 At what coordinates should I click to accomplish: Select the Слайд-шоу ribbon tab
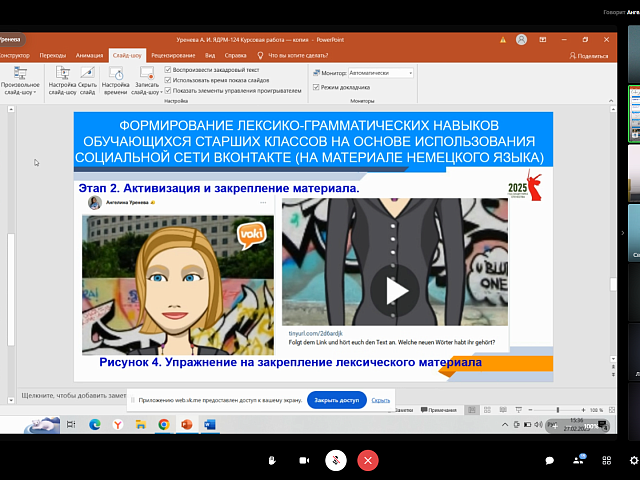(127, 56)
